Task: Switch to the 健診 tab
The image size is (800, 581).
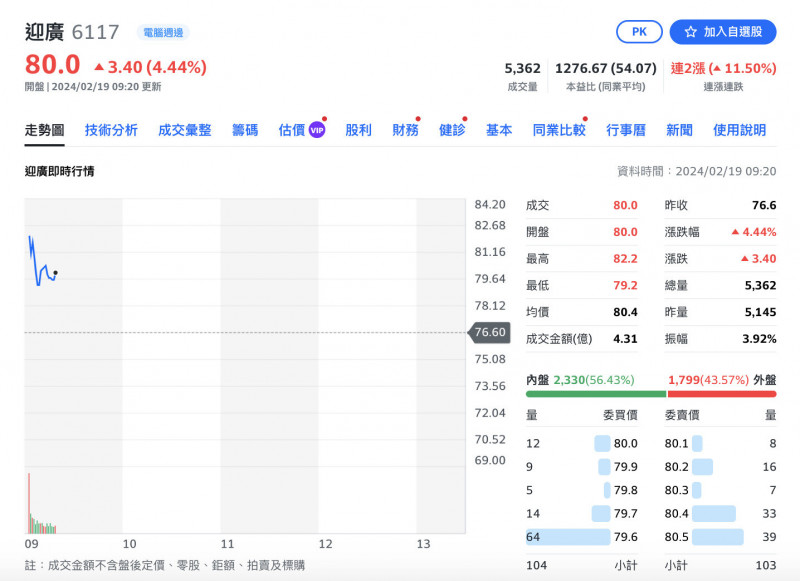Action: tap(452, 131)
